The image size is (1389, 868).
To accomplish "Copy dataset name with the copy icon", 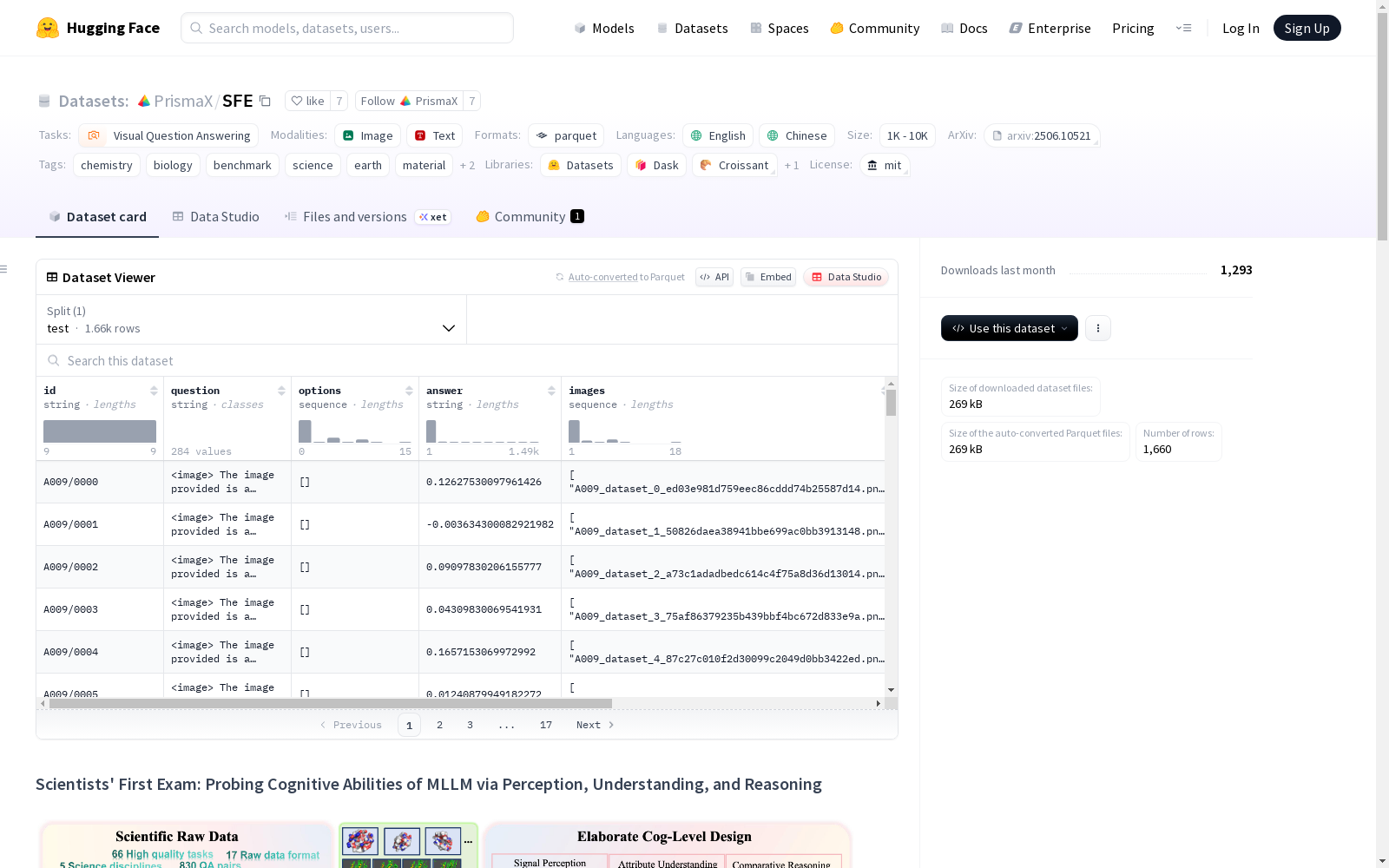I will (x=266, y=102).
